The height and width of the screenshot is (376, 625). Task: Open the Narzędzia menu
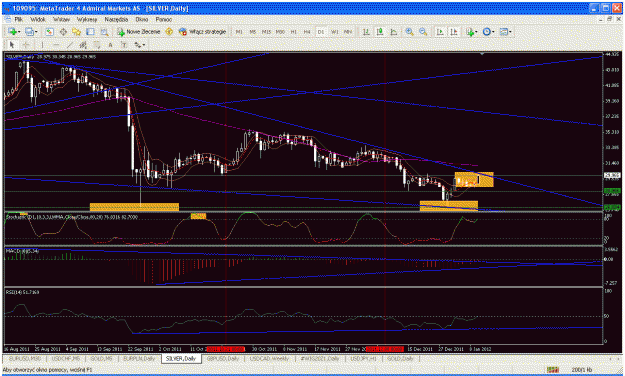coord(116,19)
